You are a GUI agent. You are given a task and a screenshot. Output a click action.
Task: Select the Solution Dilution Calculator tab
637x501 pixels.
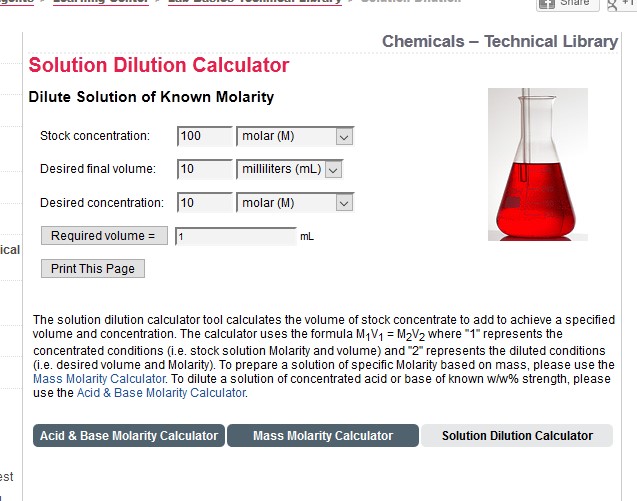click(x=517, y=436)
